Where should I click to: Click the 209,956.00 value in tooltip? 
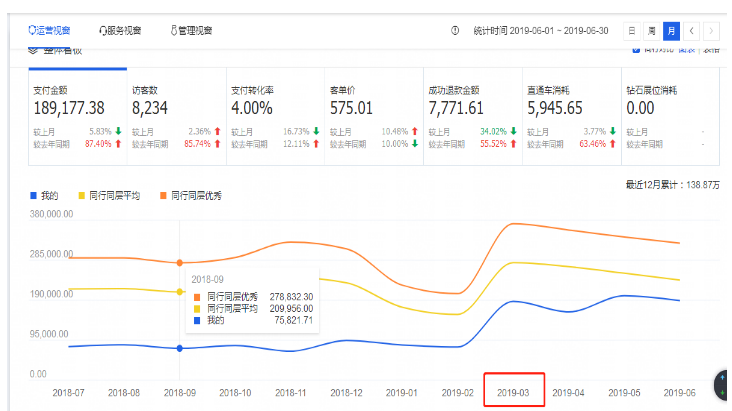point(291,308)
